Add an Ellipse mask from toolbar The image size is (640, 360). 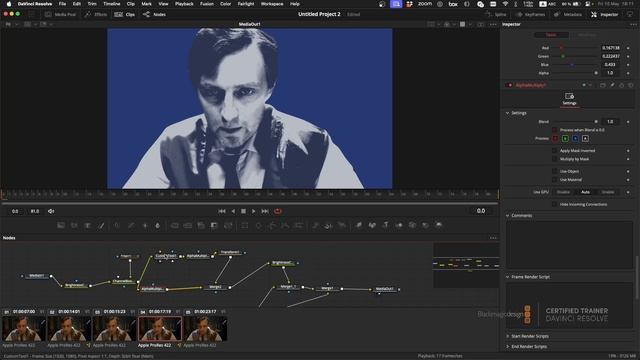coord(258,225)
